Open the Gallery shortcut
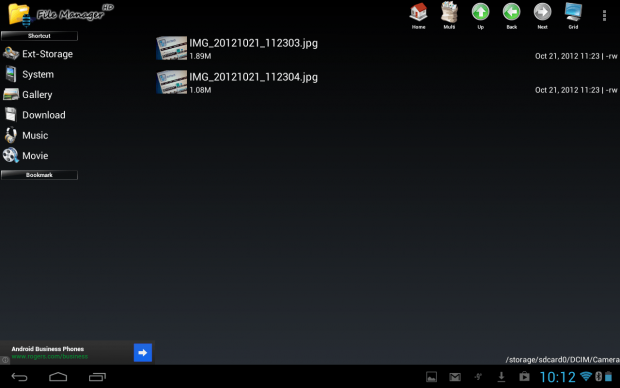This screenshot has height=388, width=620. click(x=39, y=95)
